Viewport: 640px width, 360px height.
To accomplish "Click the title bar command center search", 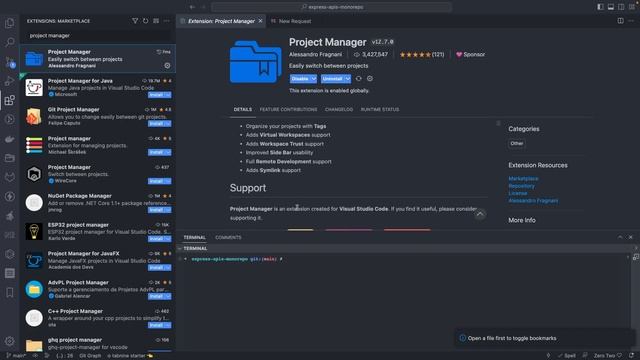I will (x=331, y=7).
